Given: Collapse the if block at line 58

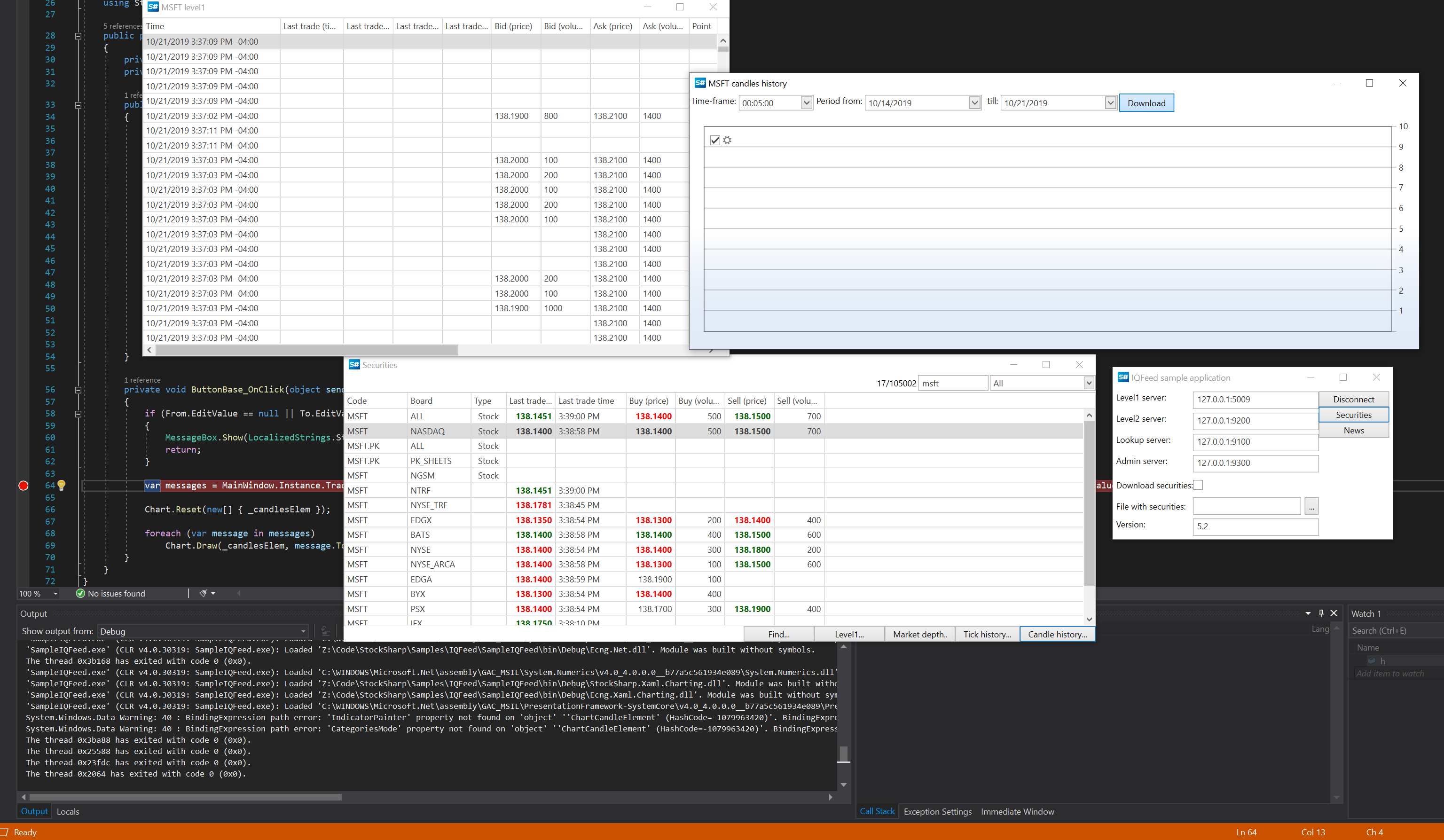Looking at the screenshot, I should (x=78, y=414).
